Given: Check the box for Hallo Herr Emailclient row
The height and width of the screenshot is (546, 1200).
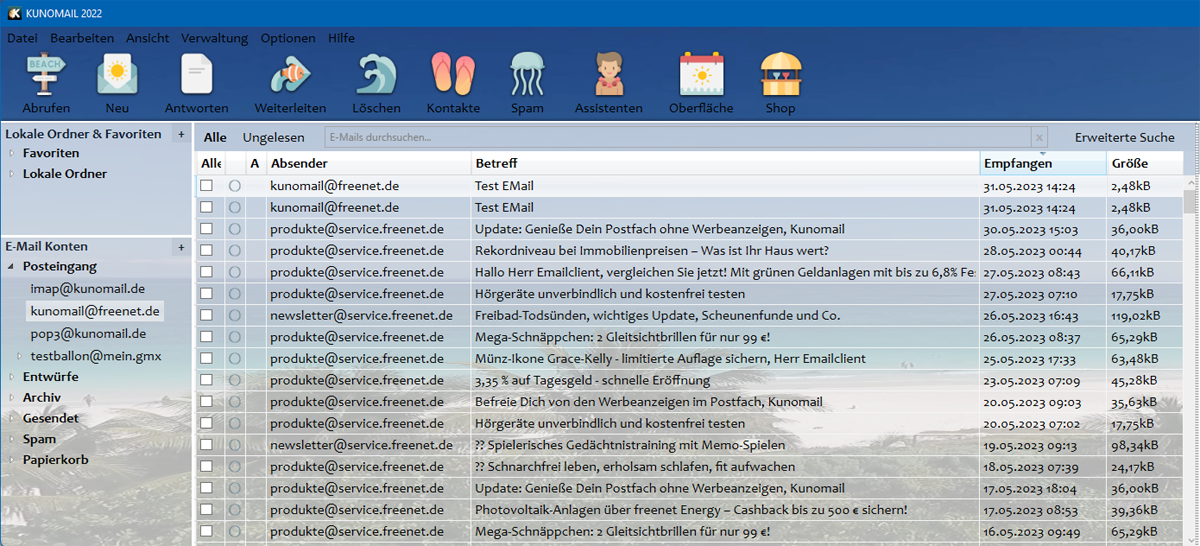Looking at the screenshot, I should (206, 272).
